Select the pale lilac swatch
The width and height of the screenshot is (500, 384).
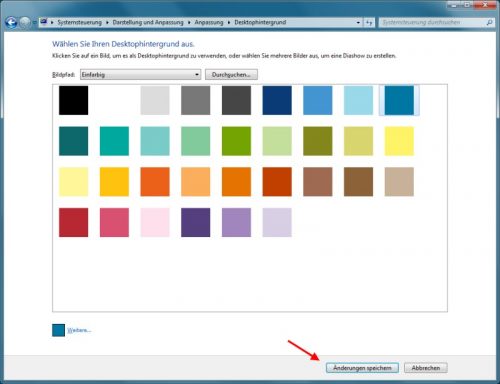coord(277,222)
